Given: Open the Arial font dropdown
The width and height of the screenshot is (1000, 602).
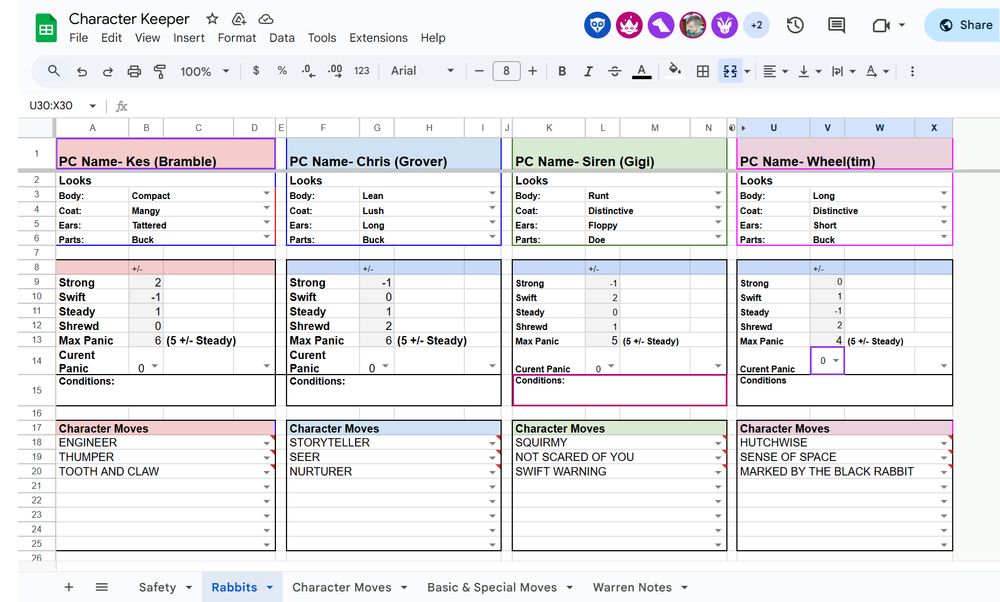Looking at the screenshot, I should pos(420,71).
